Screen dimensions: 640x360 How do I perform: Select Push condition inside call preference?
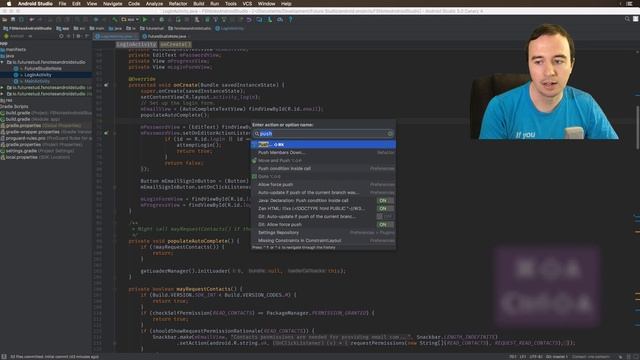(323, 169)
